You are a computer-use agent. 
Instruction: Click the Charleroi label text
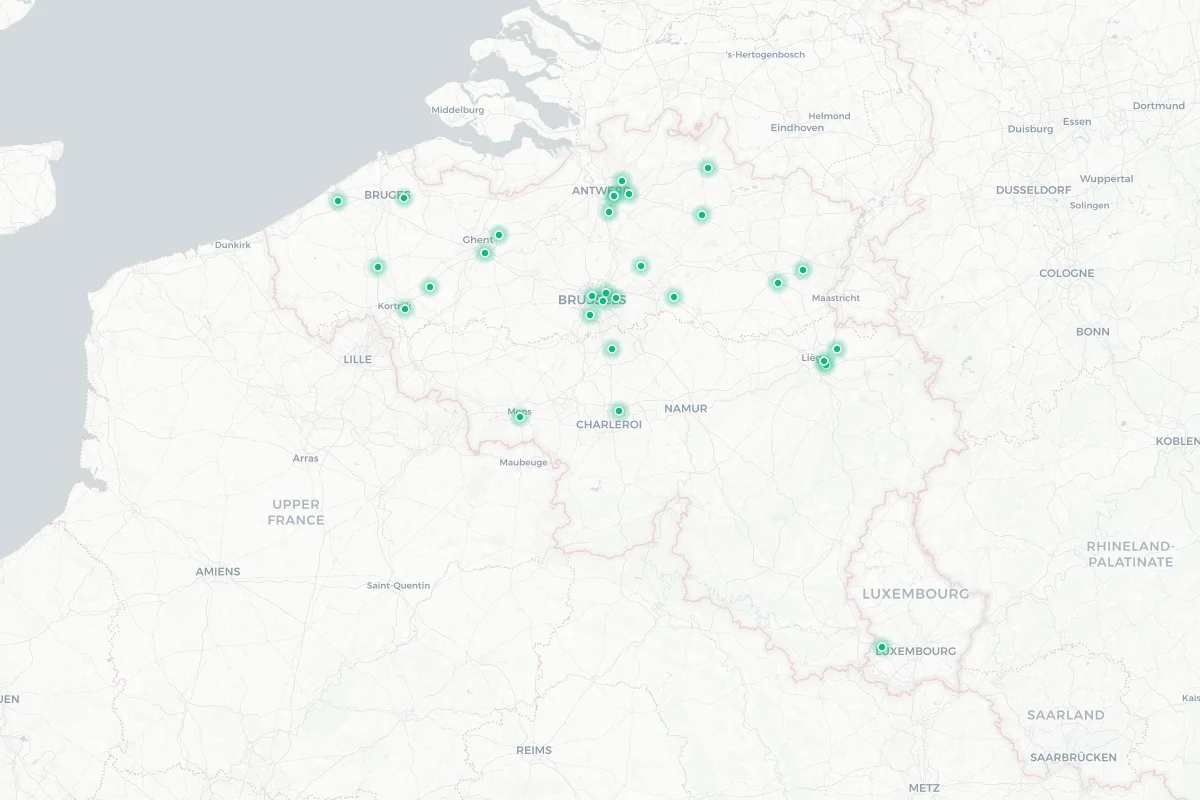(x=609, y=424)
